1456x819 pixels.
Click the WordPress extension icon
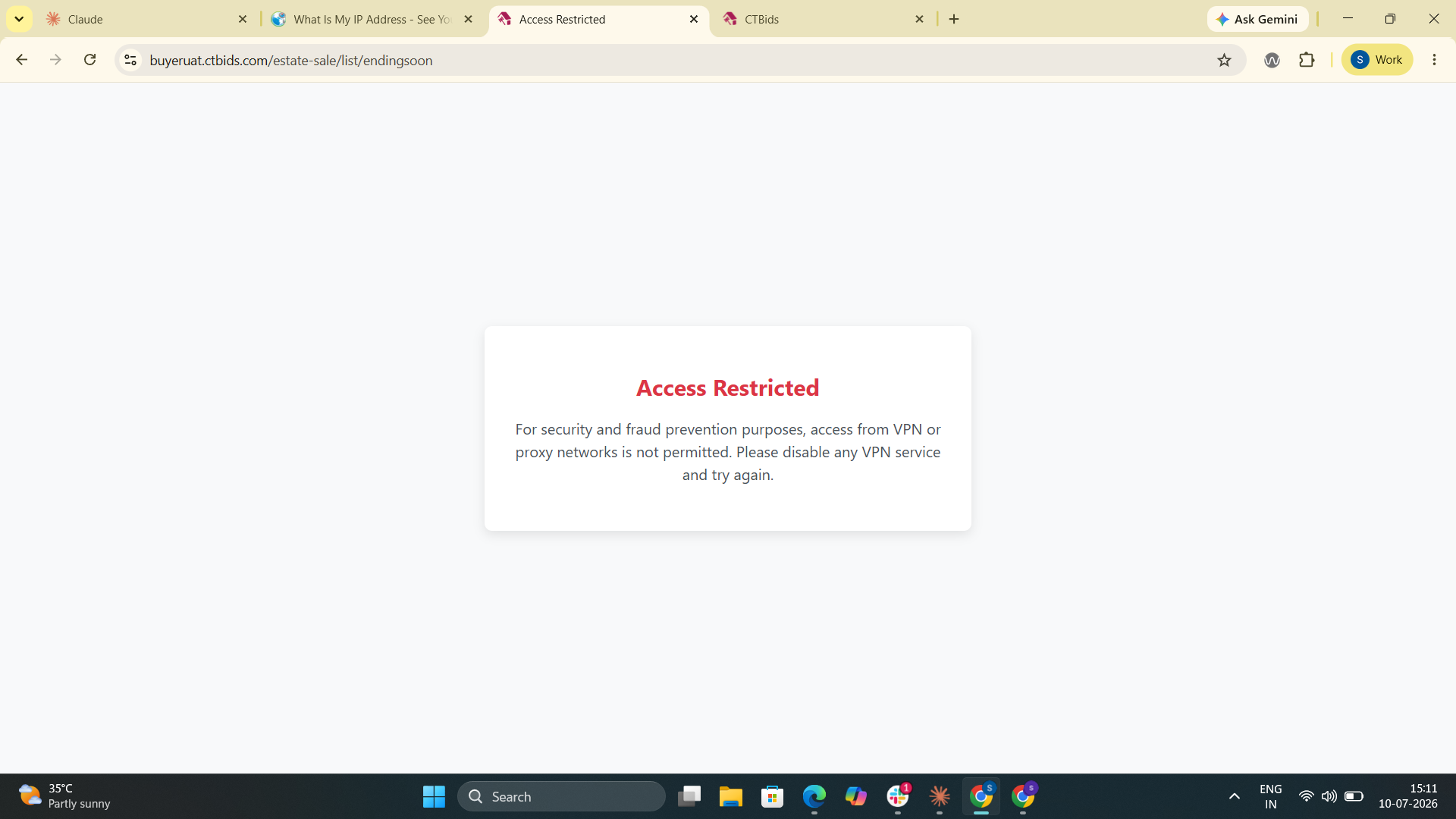coord(1272,60)
